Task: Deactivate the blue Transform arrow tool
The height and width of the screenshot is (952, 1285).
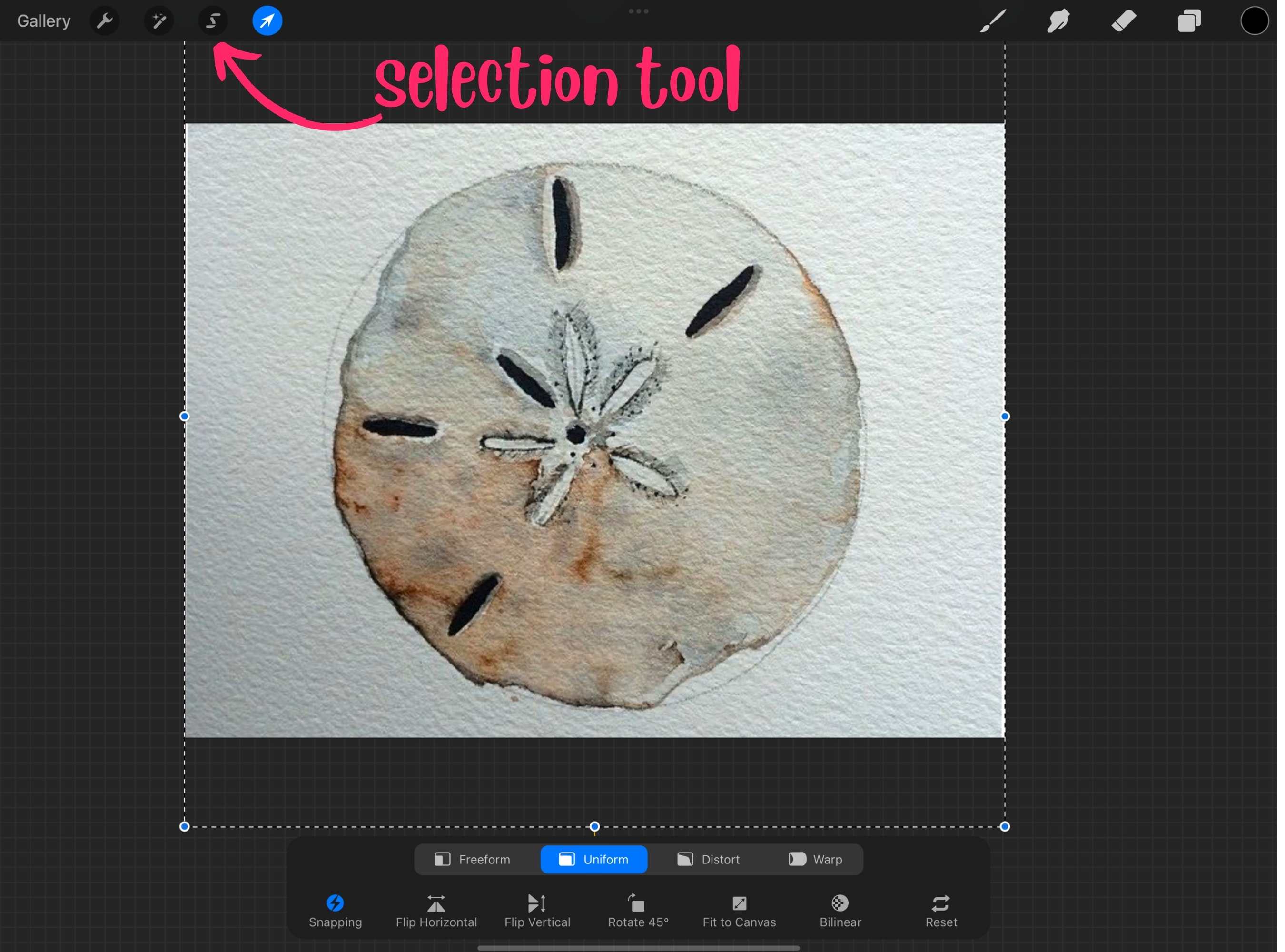Action: click(x=267, y=21)
